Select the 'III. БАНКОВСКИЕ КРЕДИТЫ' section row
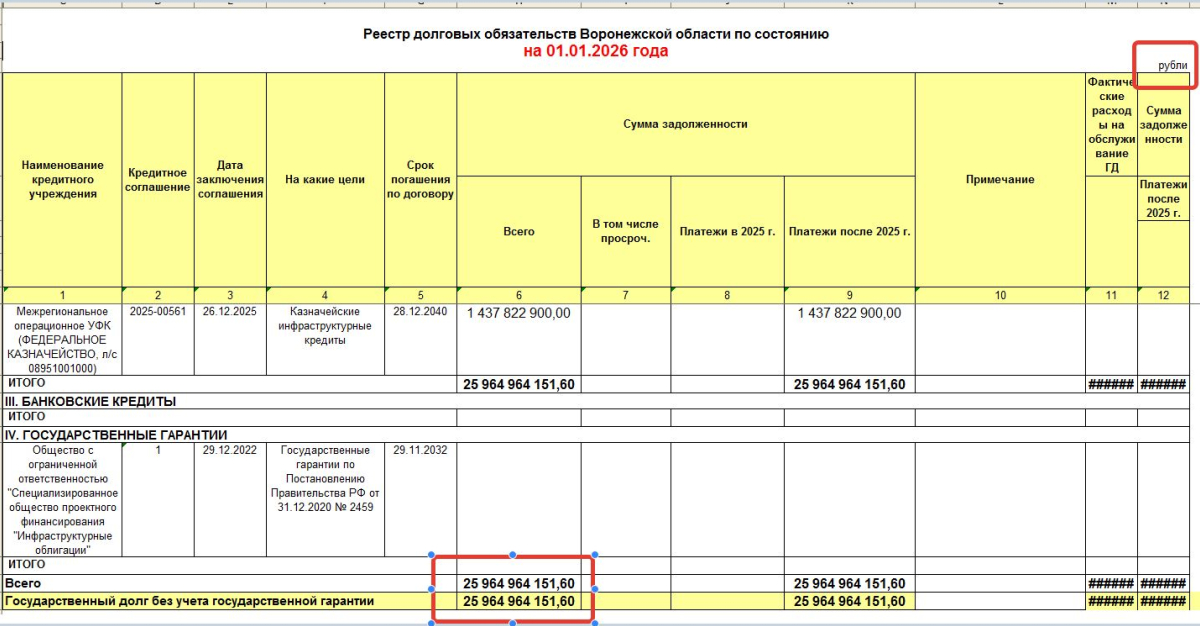 [596, 401]
